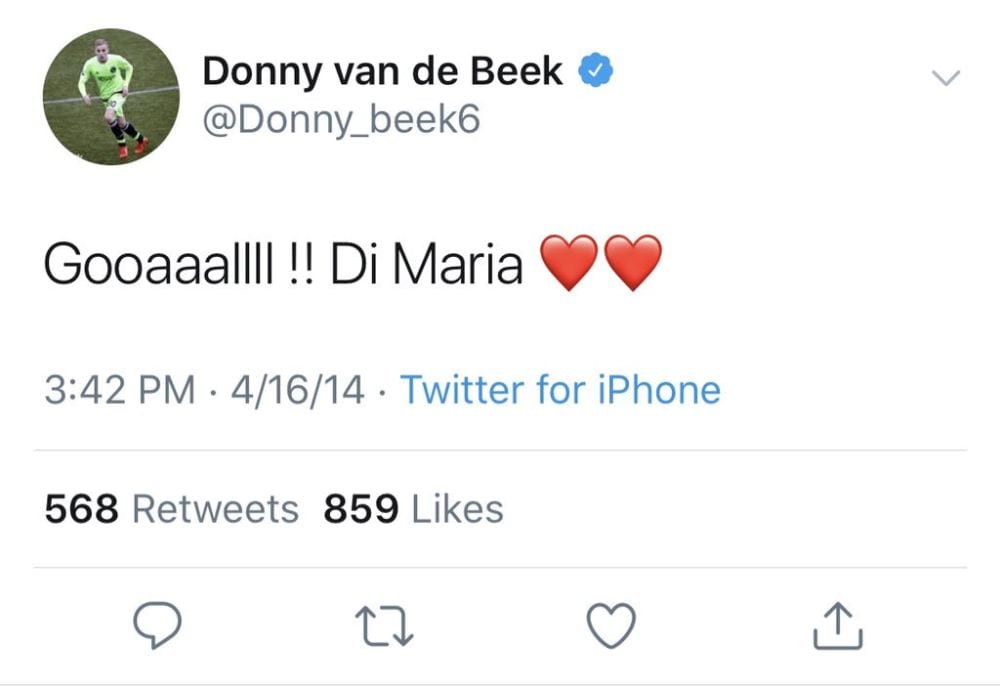Click the 3:42 PM timestamp
The height and width of the screenshot is (688, 1000).
(119, 389)
